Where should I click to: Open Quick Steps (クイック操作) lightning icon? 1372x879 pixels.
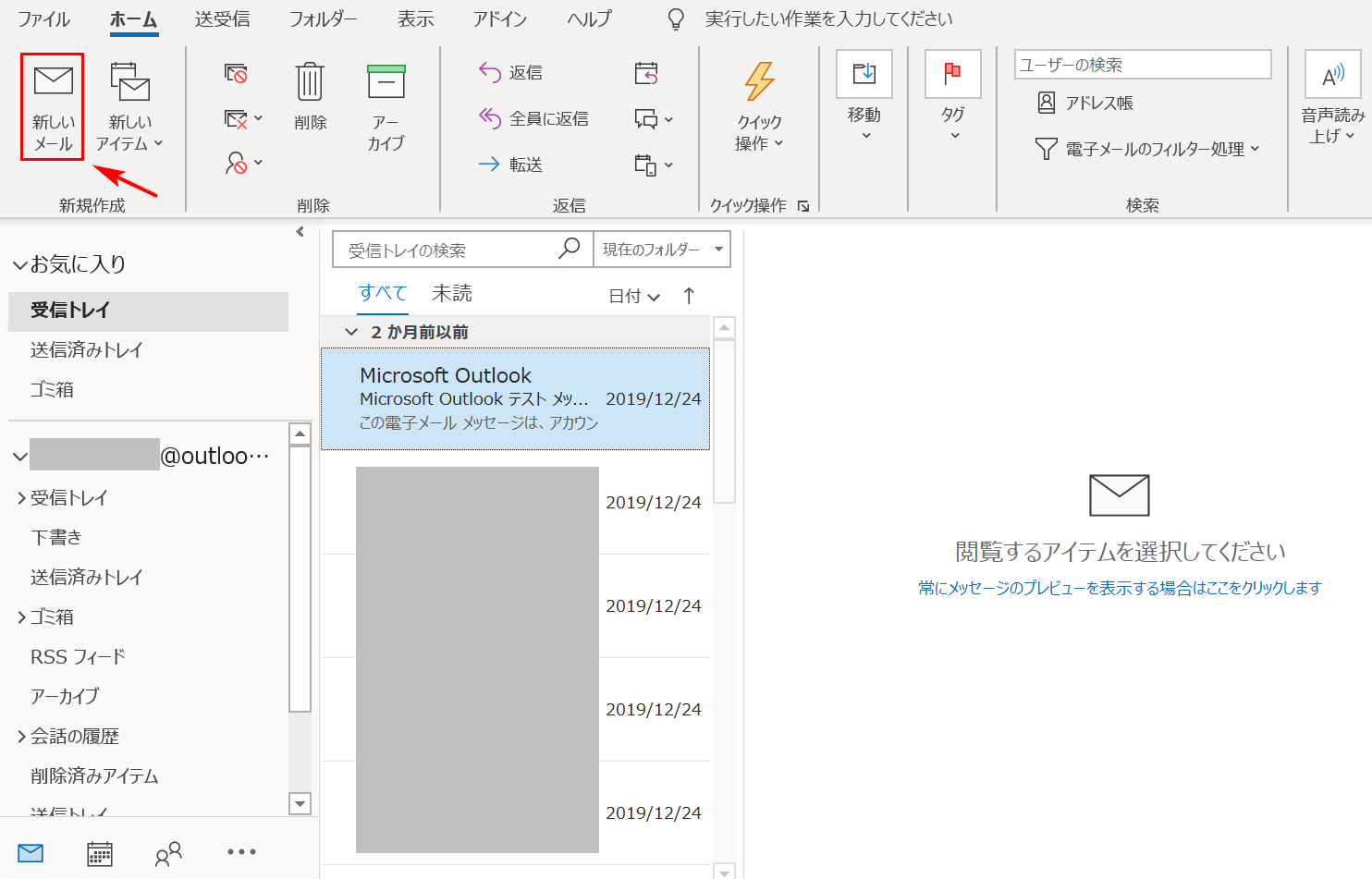click(x=759, y=82)
